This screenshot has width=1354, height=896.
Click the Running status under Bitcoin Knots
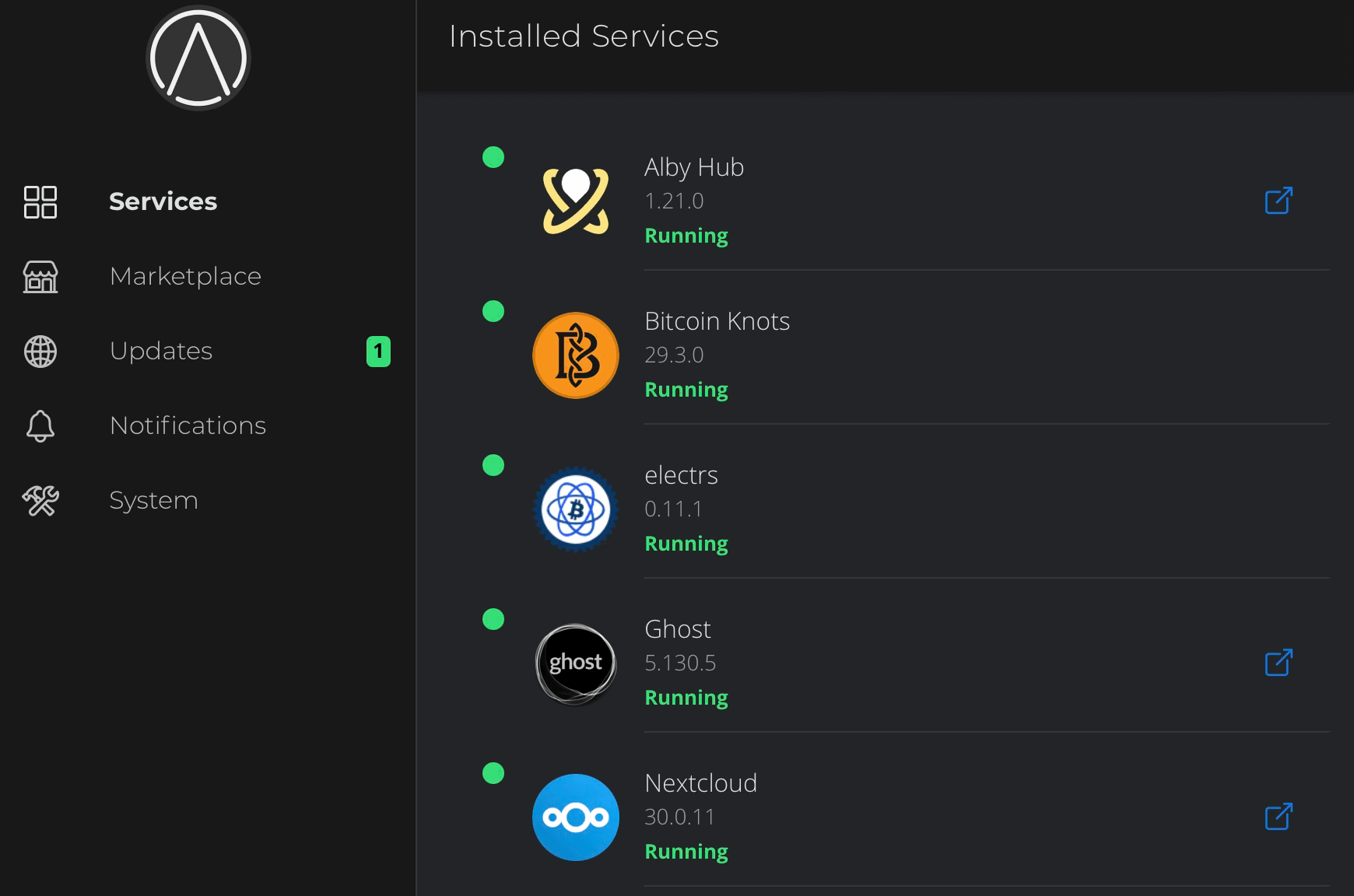click(686, 390)
